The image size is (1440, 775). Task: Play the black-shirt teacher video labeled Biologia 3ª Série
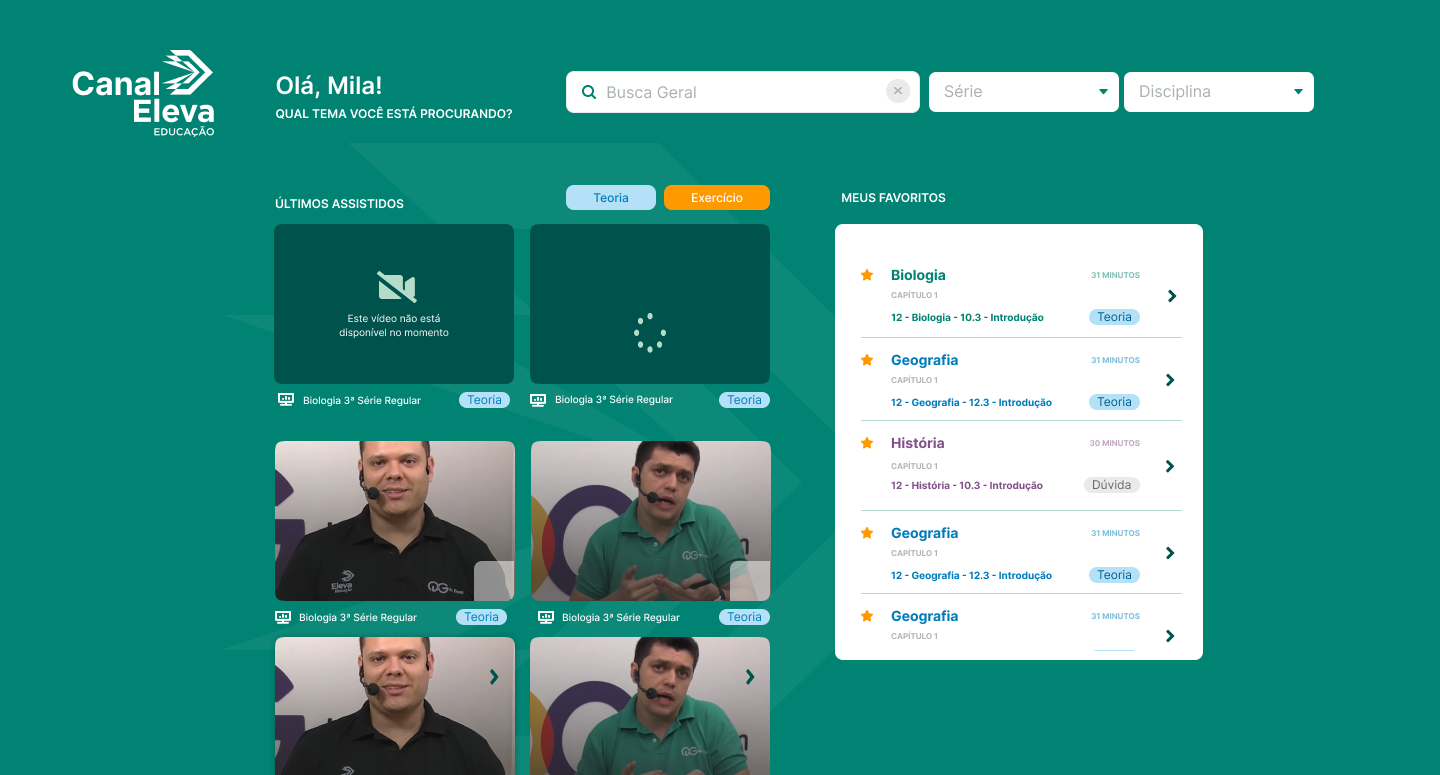[x=395, y=521]
